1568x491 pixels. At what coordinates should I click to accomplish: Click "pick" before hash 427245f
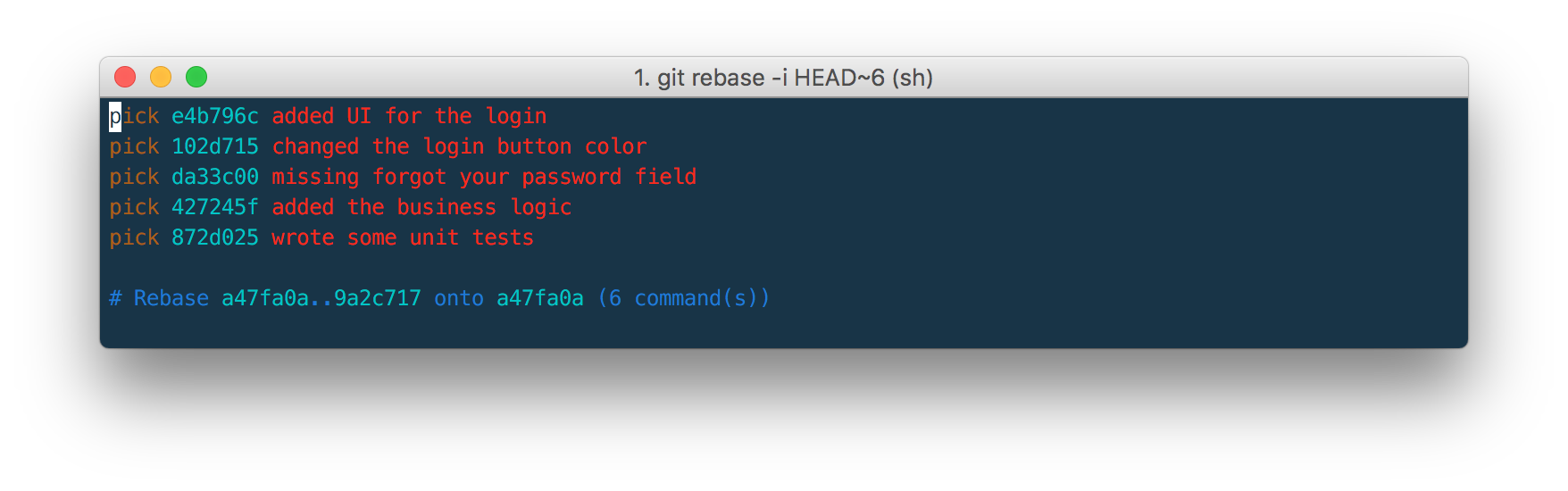pos(134,207)
